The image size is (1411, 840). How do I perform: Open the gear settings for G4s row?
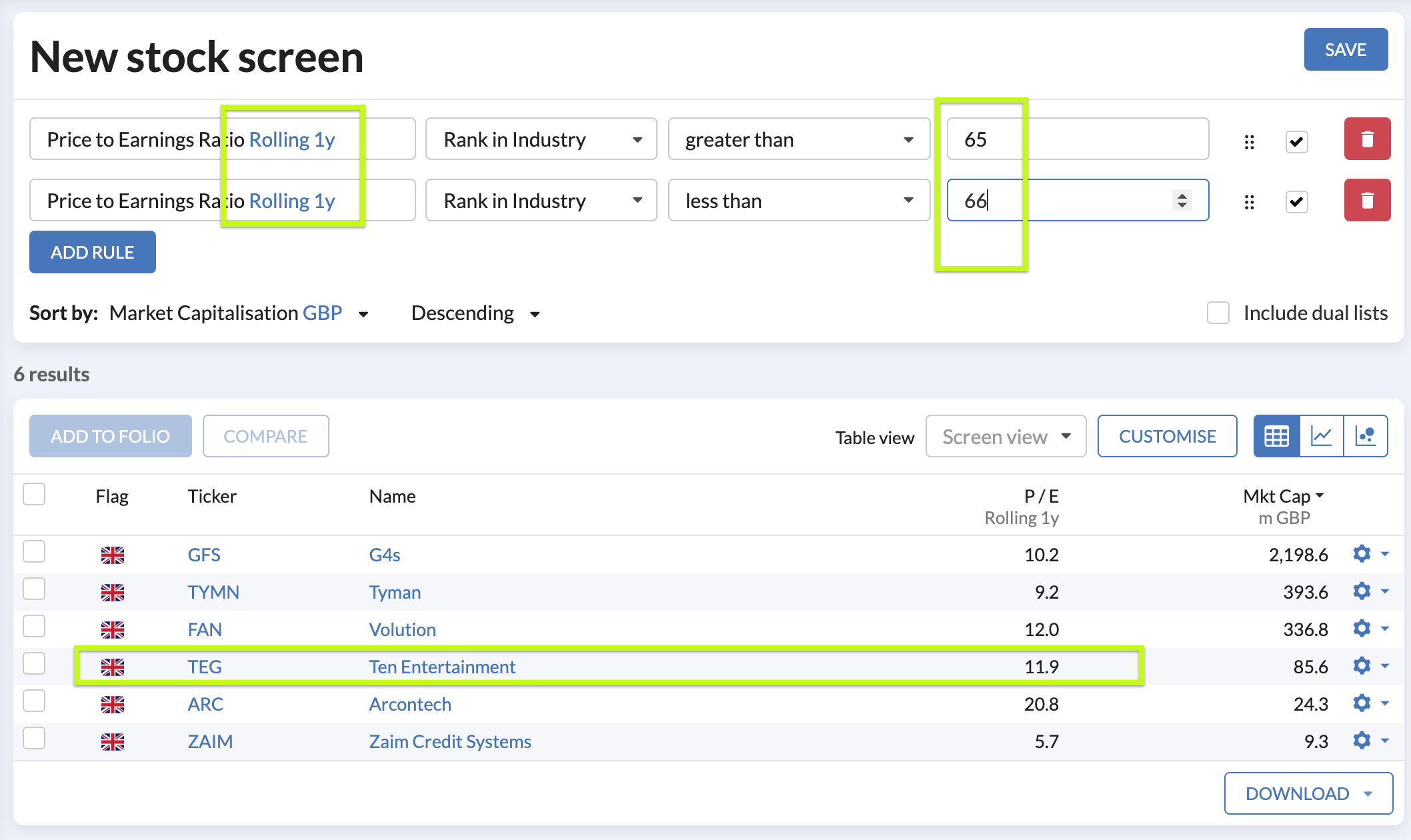pos(1362,554)
